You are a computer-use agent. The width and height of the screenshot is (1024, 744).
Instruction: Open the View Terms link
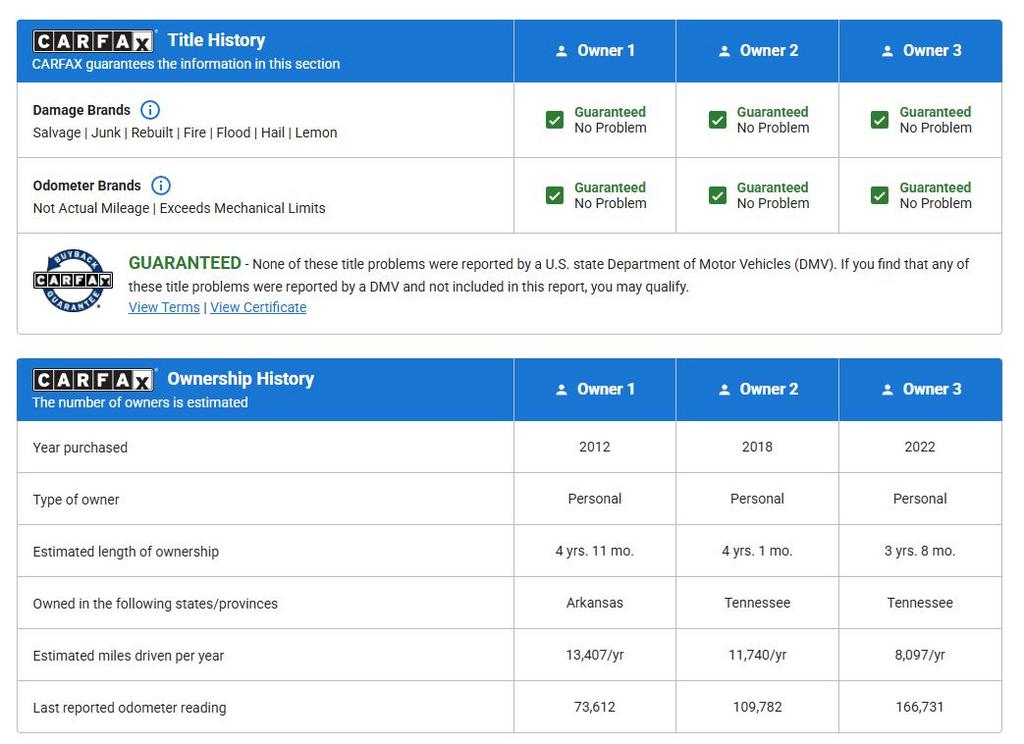164,307
